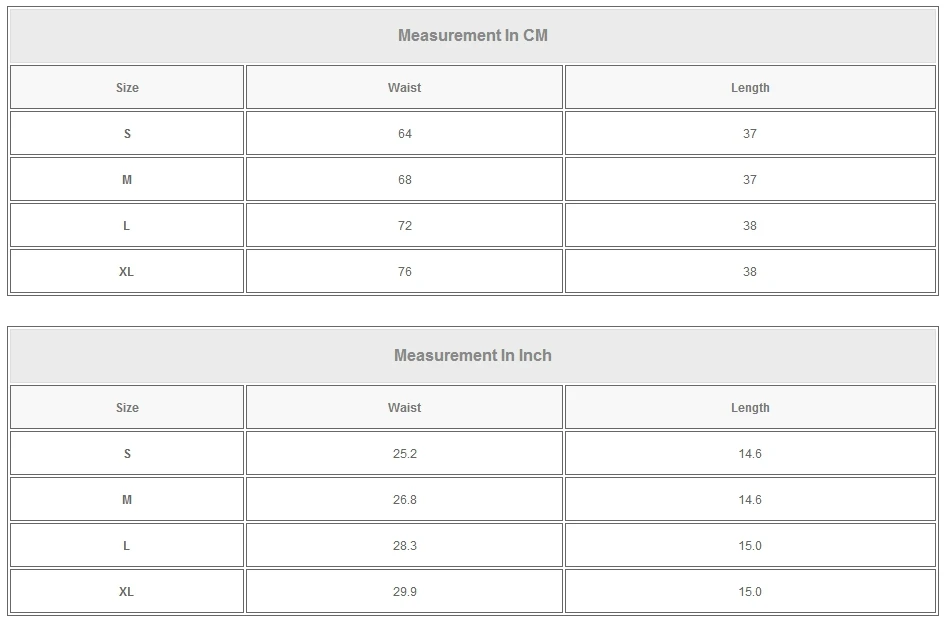Select the Length column header in Inch table
The width and height of the screenshot is (948, 622).
pos(750,408)
